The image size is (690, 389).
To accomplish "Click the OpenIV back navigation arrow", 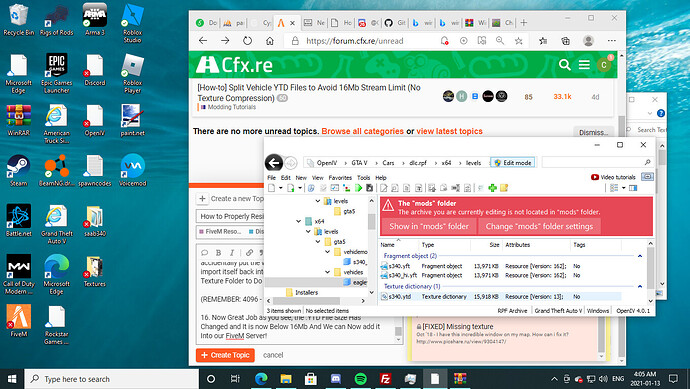I will click(274, 163).
